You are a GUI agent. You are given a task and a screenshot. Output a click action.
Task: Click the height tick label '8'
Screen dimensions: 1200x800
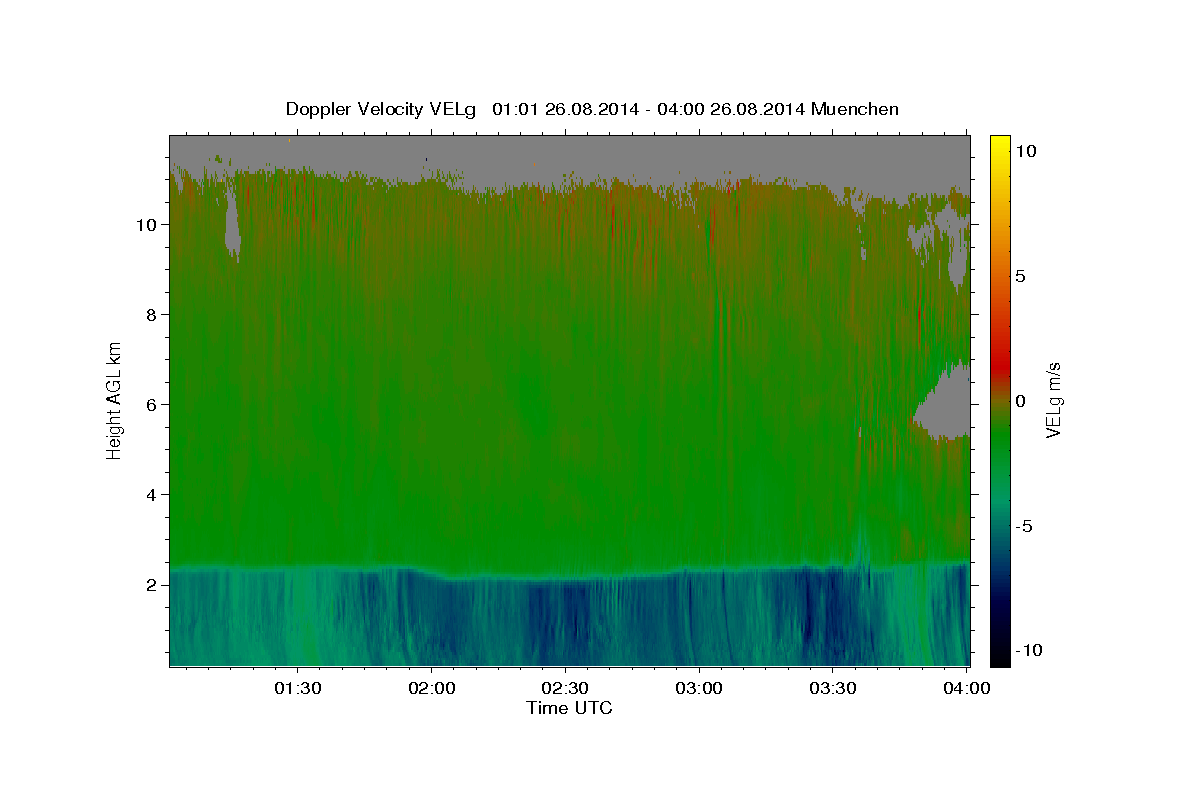pyautogui.click(x=153, y=315)
